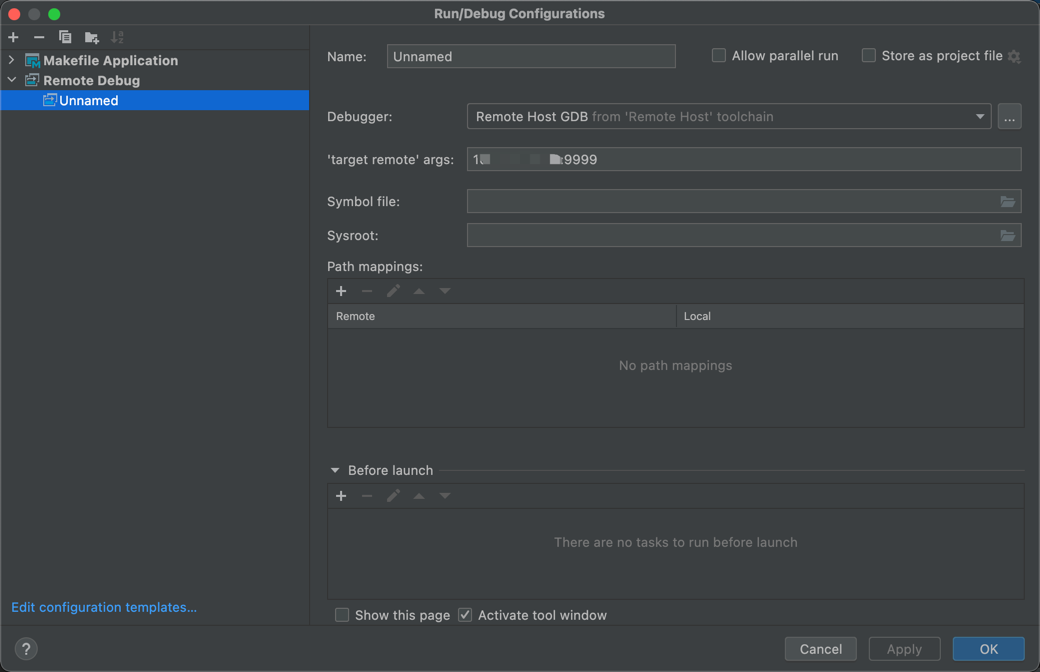Open the Help question mark button

26,648
